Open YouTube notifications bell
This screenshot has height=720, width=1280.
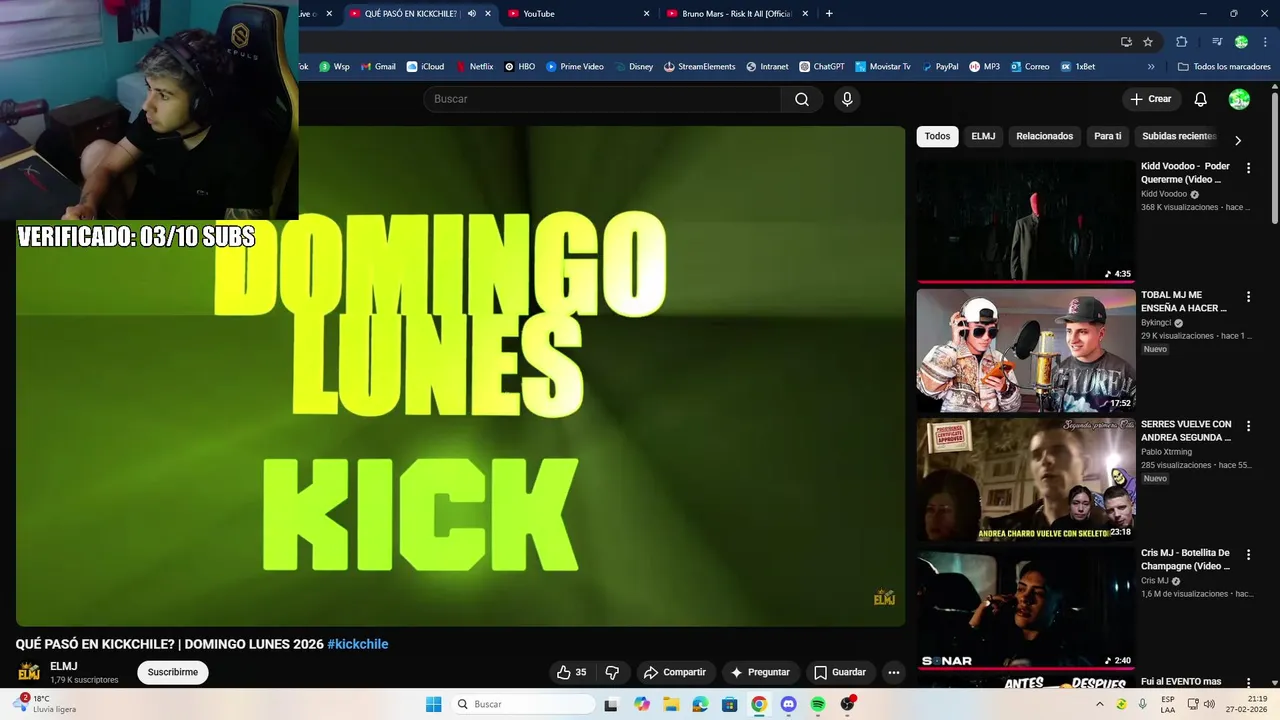[1201, 99]
